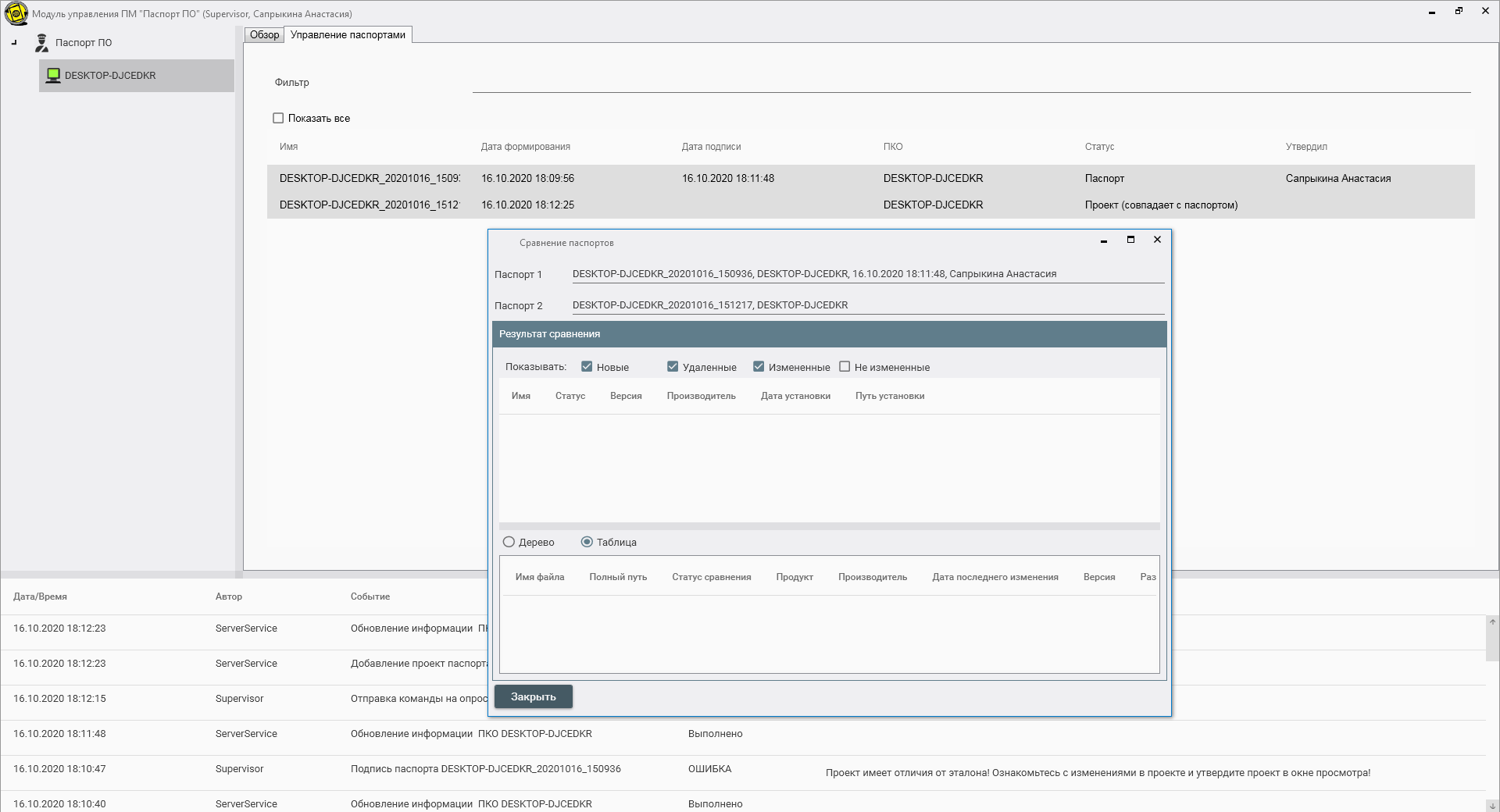Select the Дерево view radio button
Viewport: 1500px width, 812px height.
(x=509, y=542)
